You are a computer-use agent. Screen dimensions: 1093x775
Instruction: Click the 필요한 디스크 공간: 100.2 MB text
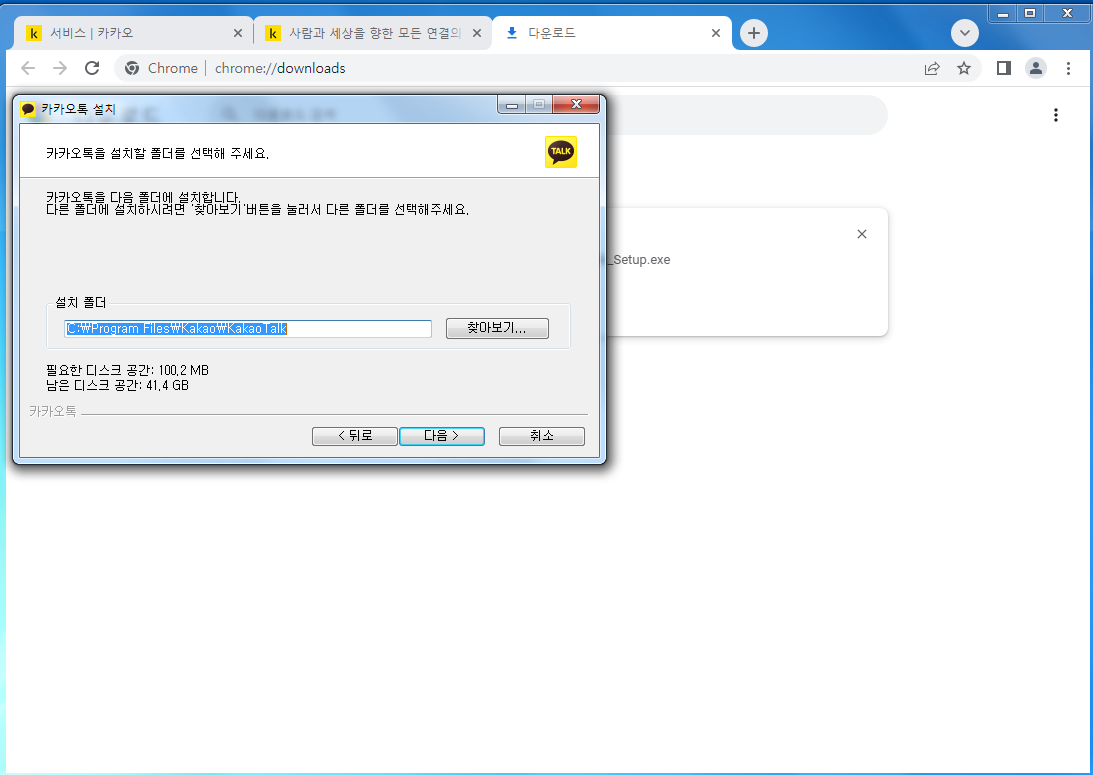tap(128, 370)
